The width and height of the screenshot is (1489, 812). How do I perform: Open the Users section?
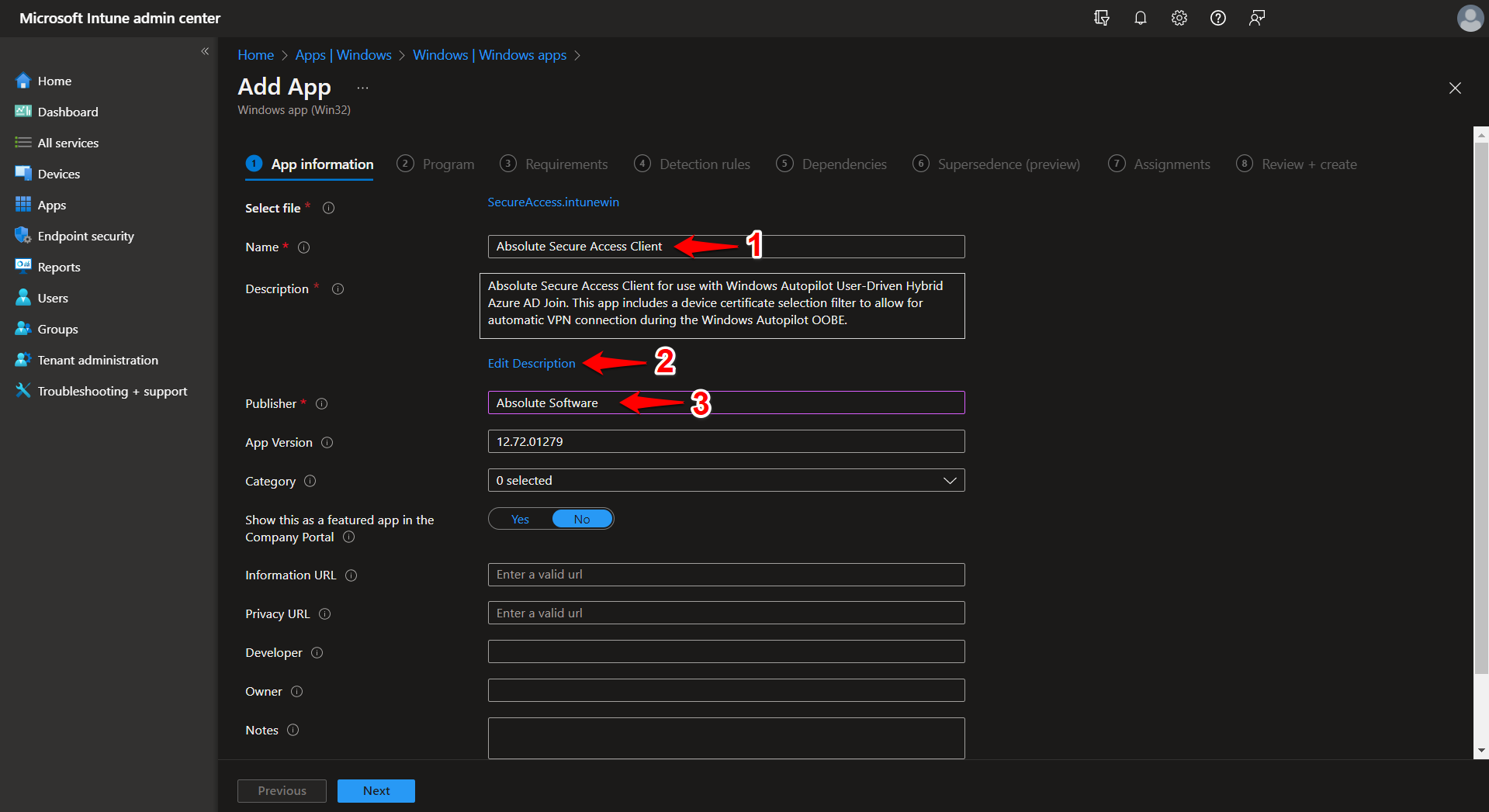(52, 297)
